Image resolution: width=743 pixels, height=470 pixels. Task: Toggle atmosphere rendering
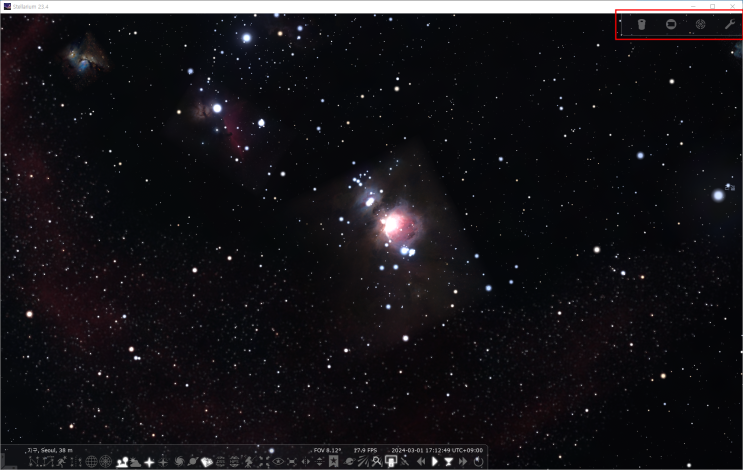click(135, 462)
